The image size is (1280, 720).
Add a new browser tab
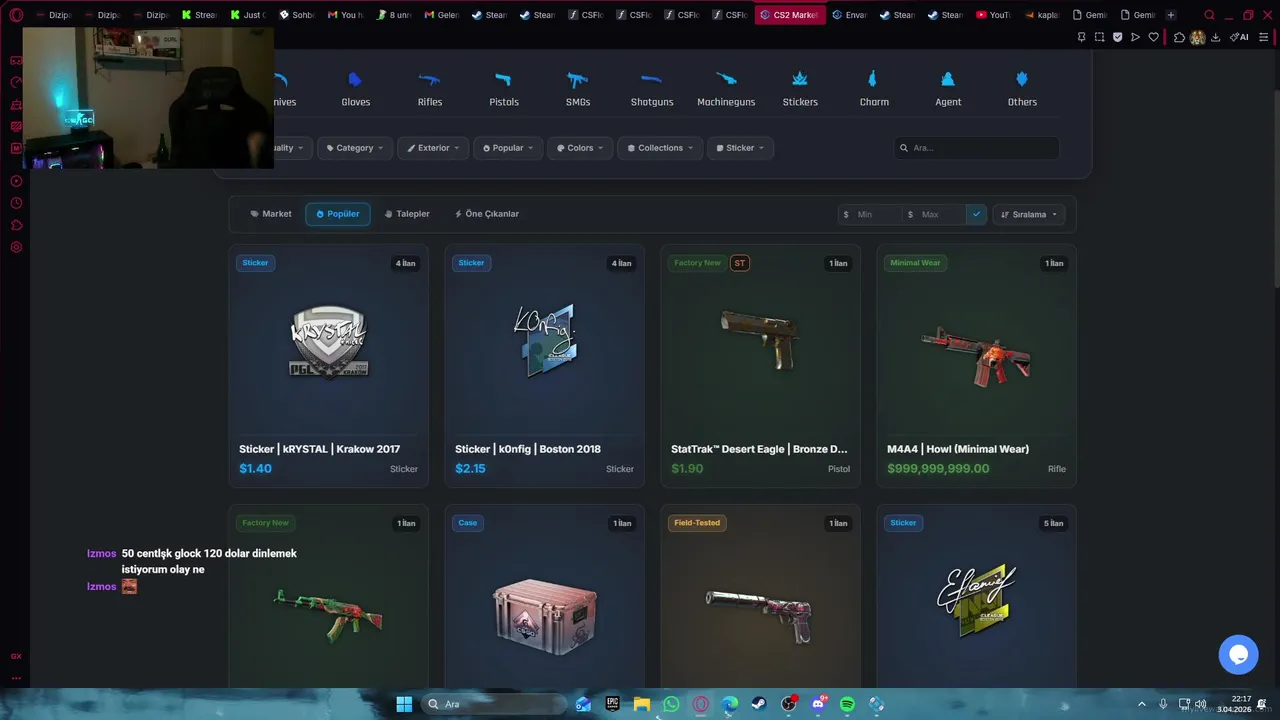[1171, 15]
